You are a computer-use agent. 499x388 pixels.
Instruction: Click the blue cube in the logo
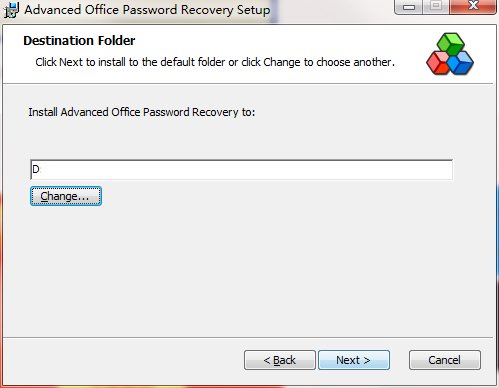click(x=461, y=62)
